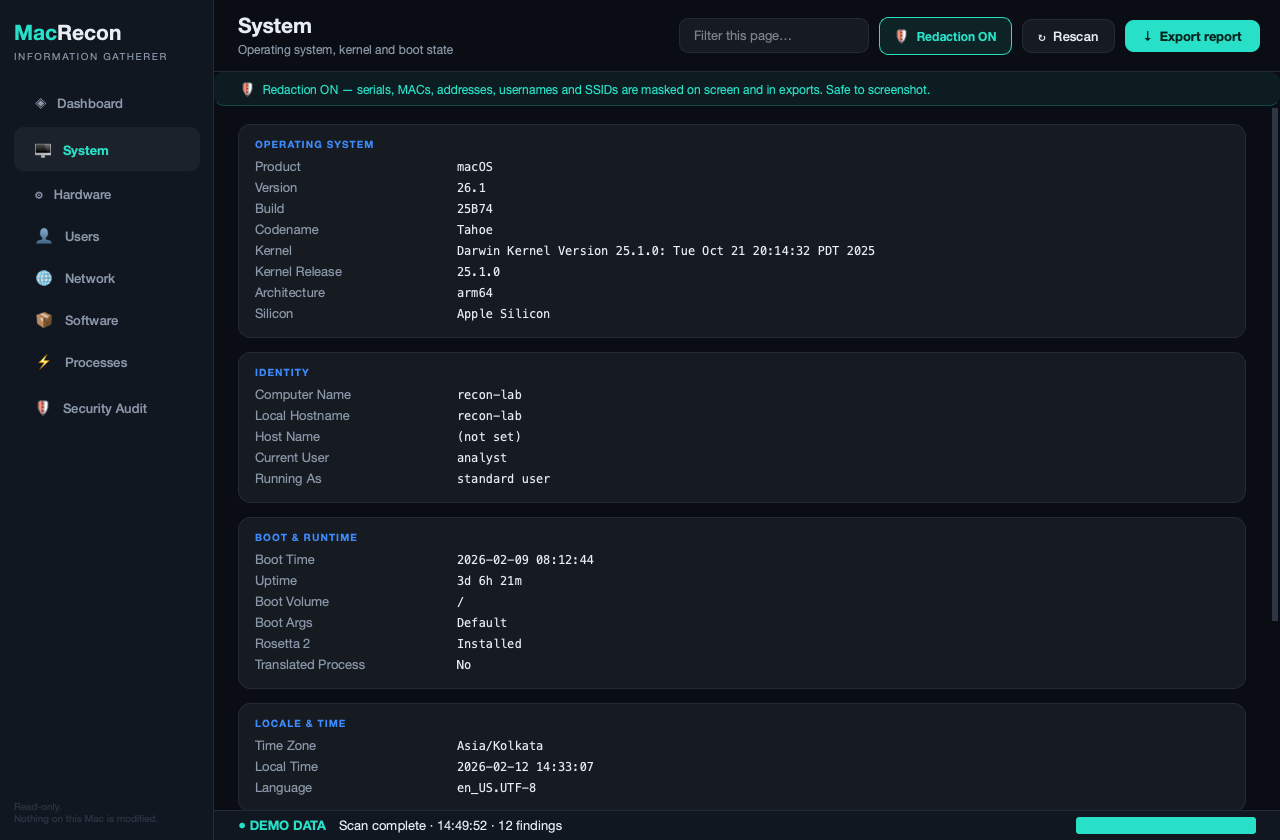Click the vertical scrollbar of the page
This screenshot has height=840, width=1280.
pyautogui.click(x=1274, y=365)
